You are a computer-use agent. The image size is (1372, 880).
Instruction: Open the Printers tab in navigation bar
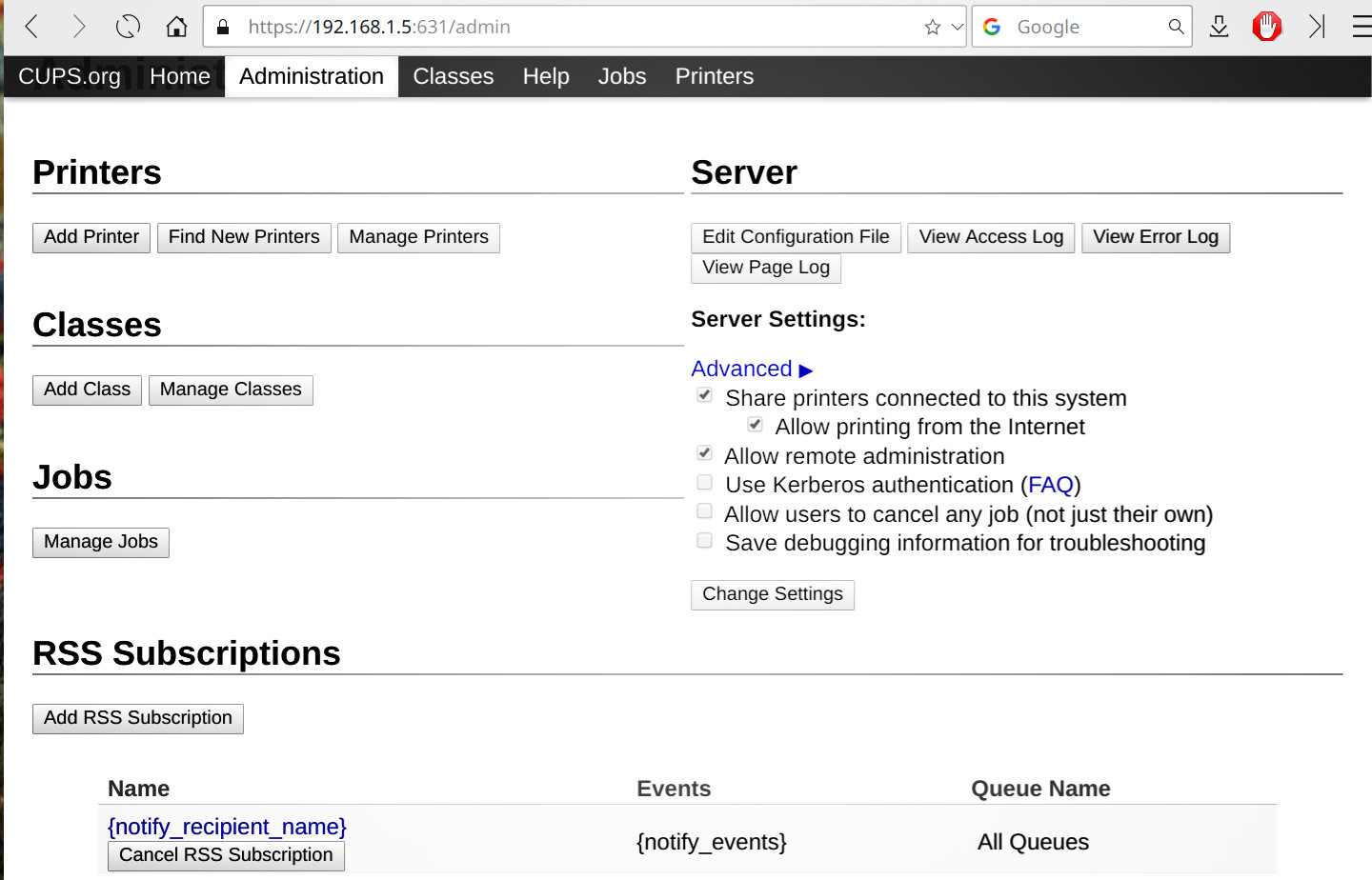click(715, 76)
